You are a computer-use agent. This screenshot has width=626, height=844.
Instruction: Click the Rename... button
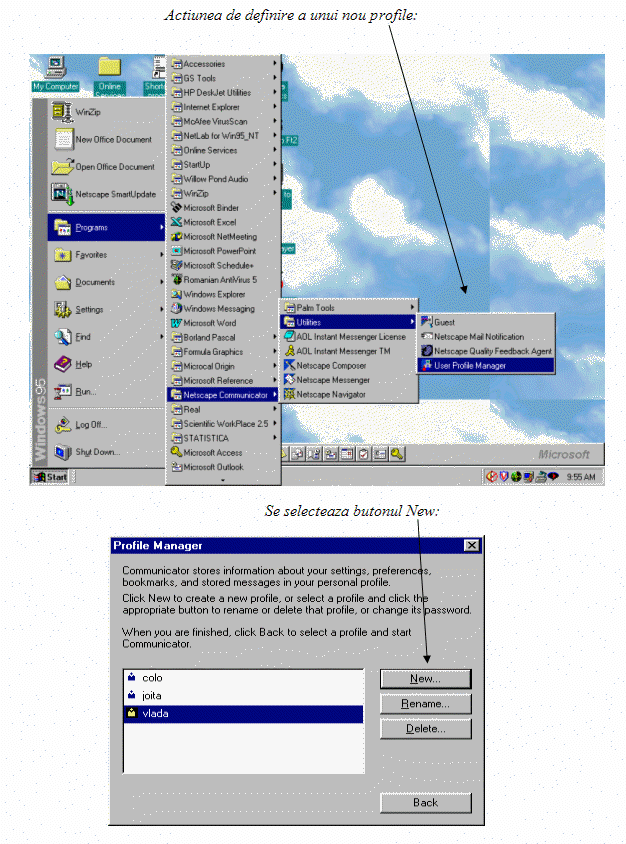click(x=425, y=704)
